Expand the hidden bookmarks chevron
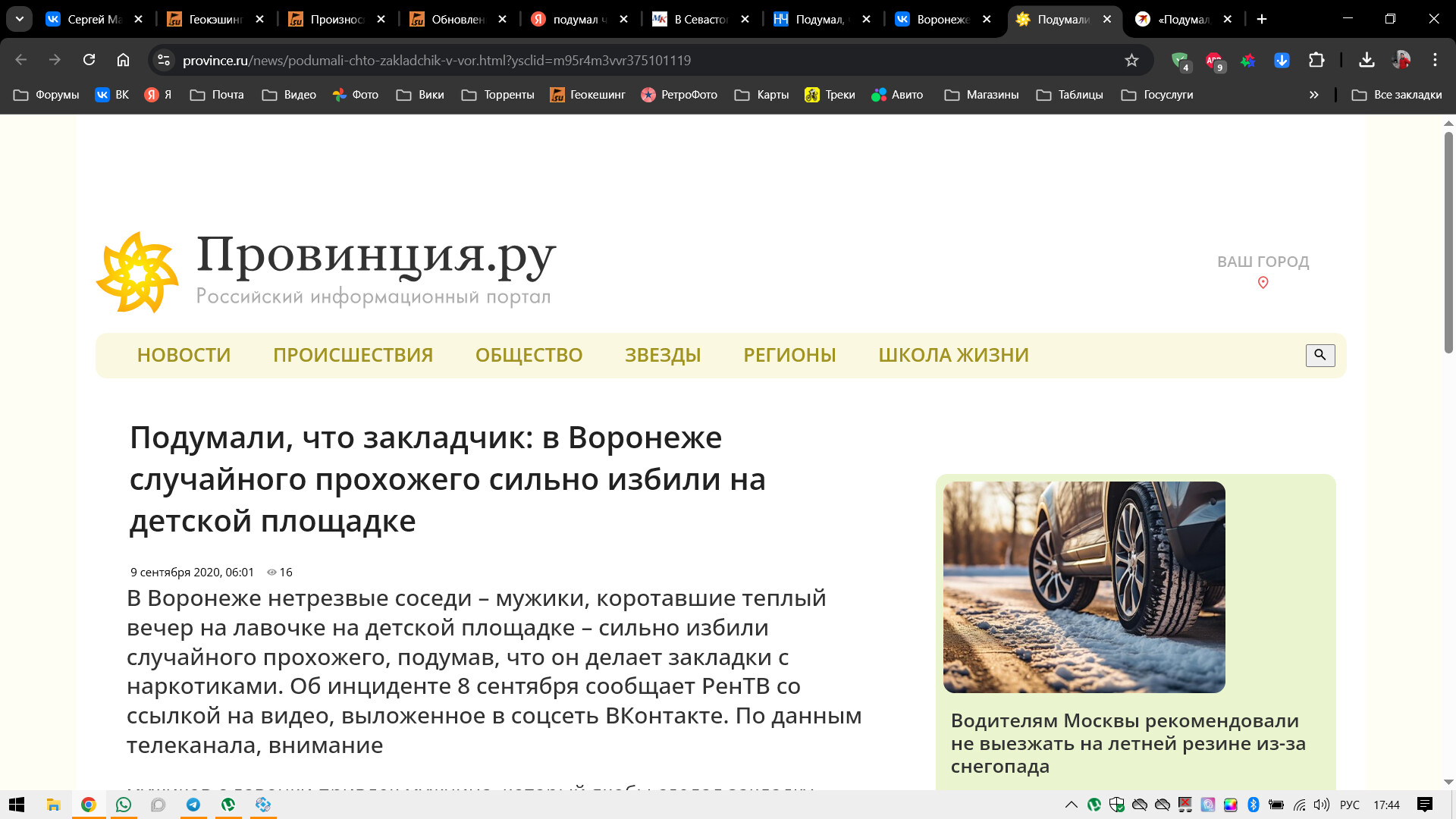Image resolution: width=1456 pixels, height=819 pixels. coord(1313,95)
